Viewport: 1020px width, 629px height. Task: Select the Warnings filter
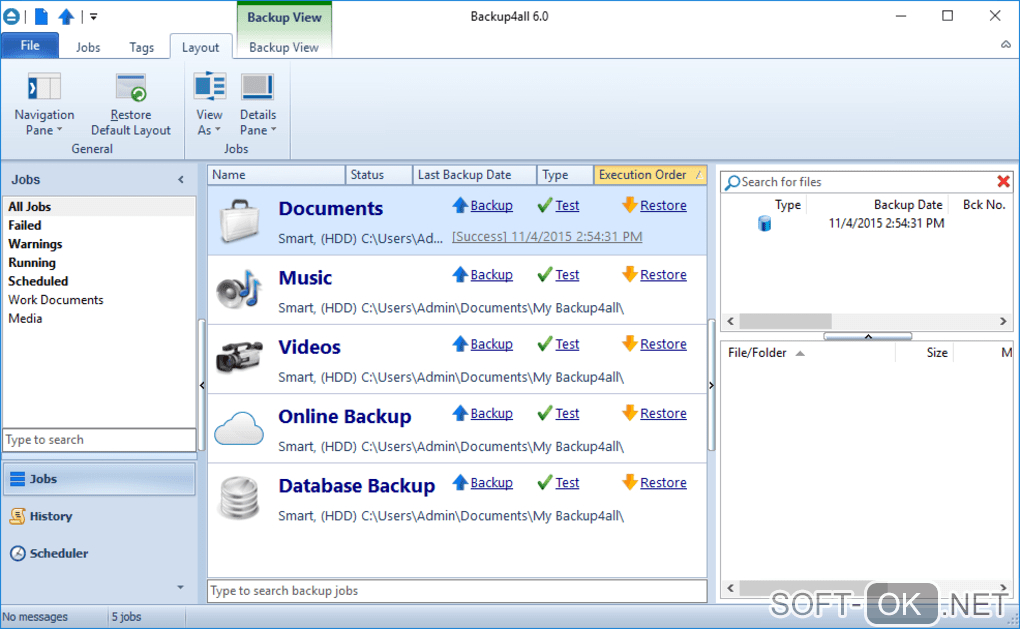coord(99,244)
